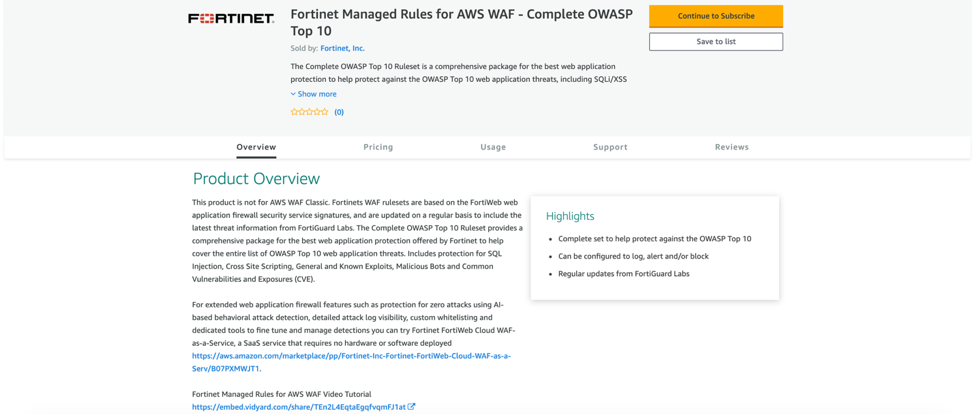Save this product to a list

716,42
